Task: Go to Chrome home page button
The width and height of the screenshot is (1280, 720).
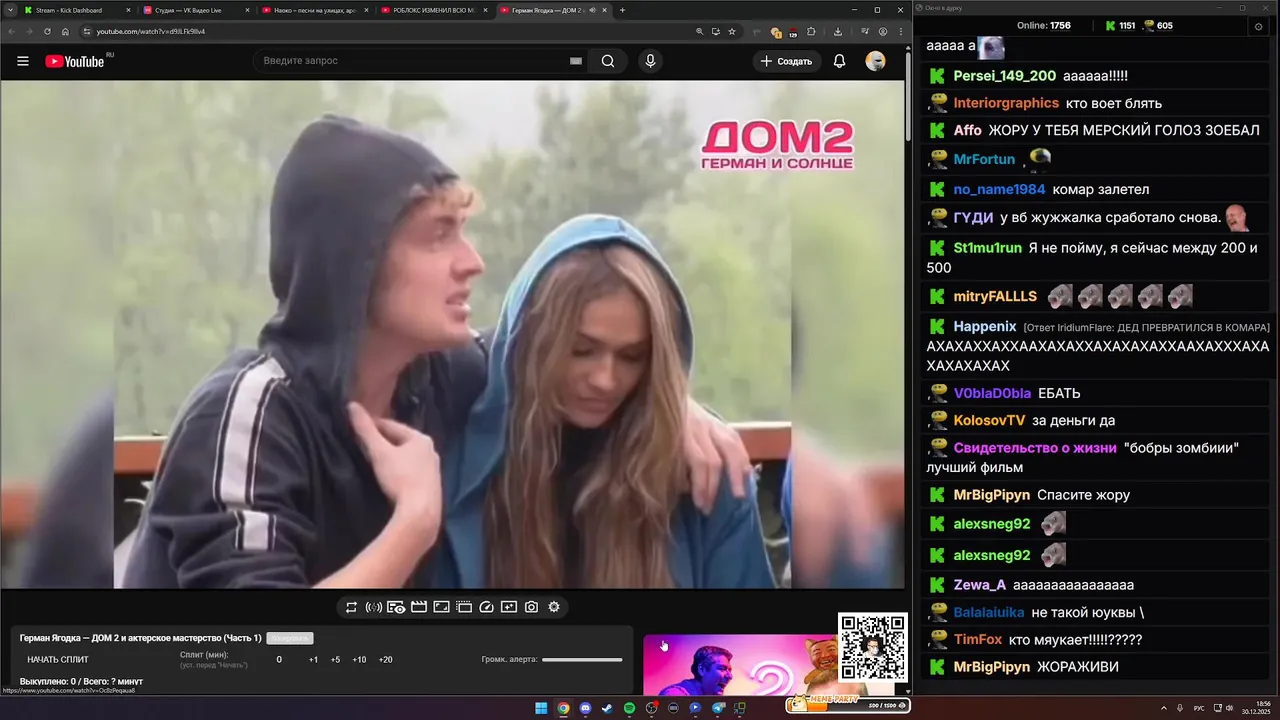Action: coord(65,31)
